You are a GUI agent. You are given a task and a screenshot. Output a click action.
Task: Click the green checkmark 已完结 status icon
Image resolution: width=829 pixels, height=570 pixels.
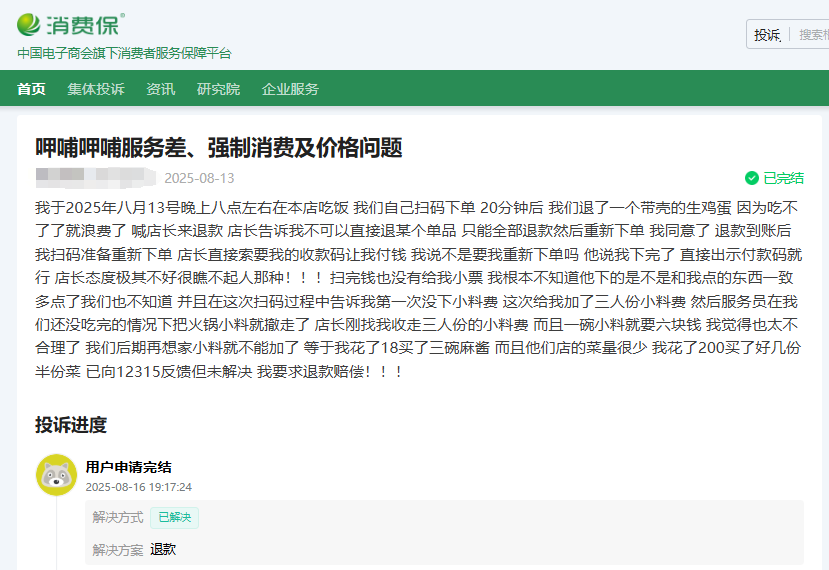point(752,178)
